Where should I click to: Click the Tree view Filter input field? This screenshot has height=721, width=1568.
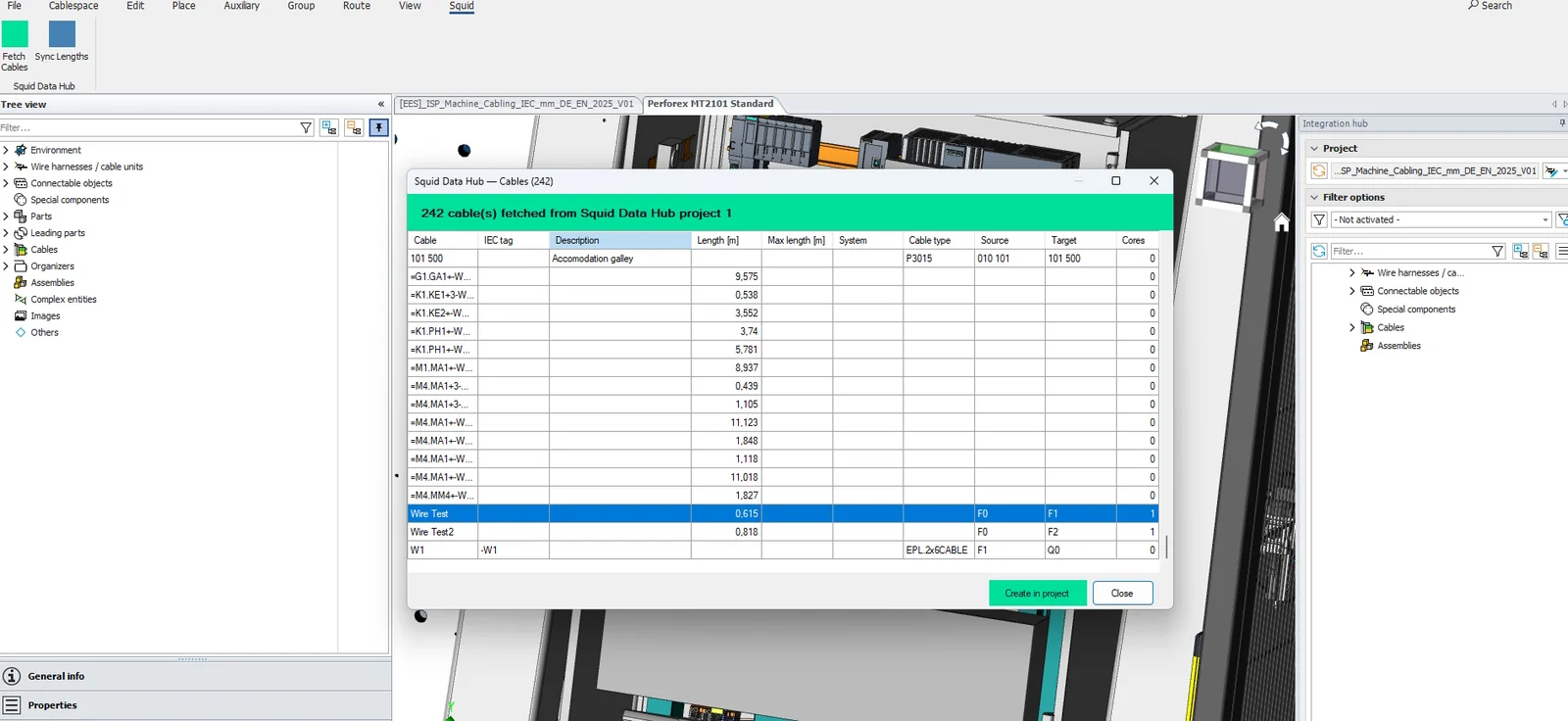148,127
